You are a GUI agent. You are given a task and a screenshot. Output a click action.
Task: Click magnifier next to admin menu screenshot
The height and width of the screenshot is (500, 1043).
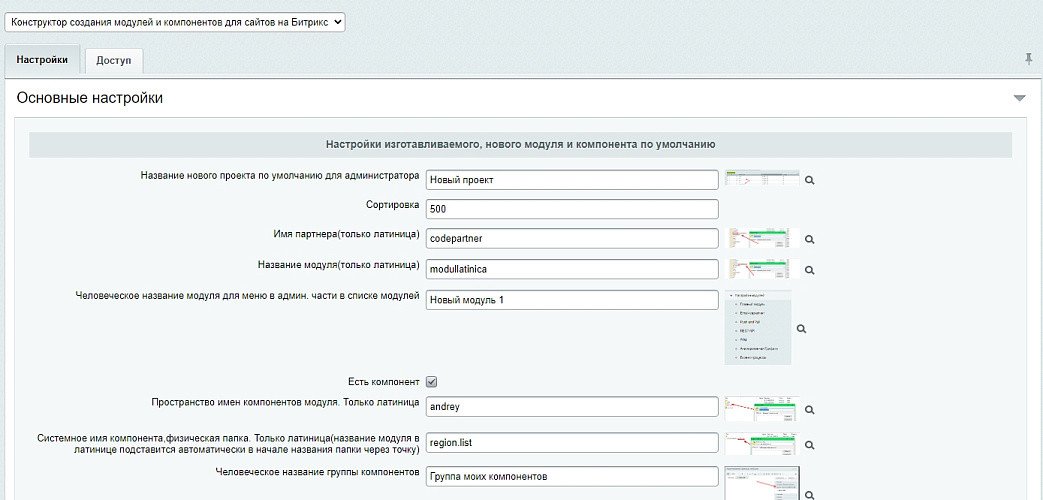pyautogui.click(x=801, y=329)
